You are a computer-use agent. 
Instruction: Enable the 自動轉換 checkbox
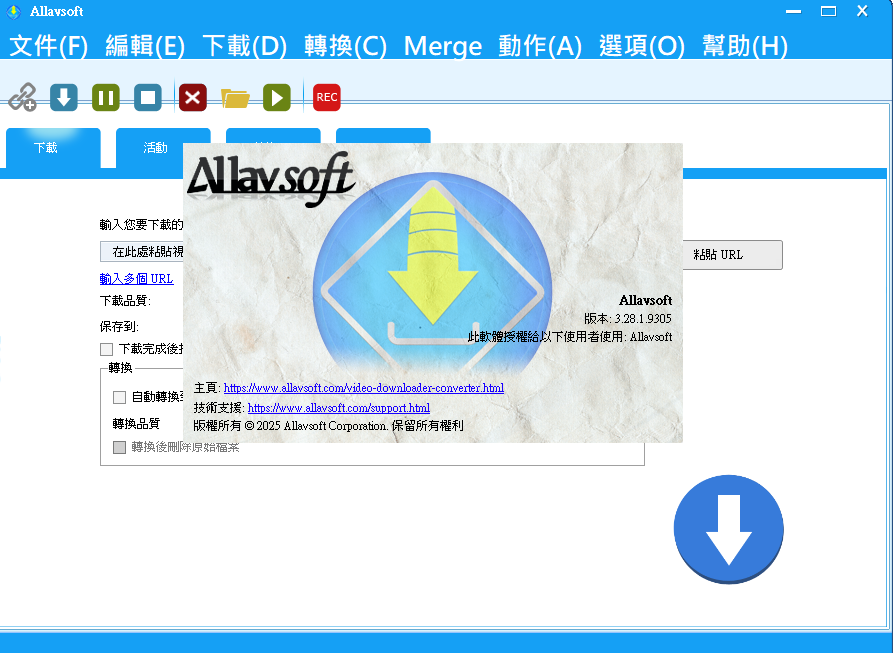point(119,397)
